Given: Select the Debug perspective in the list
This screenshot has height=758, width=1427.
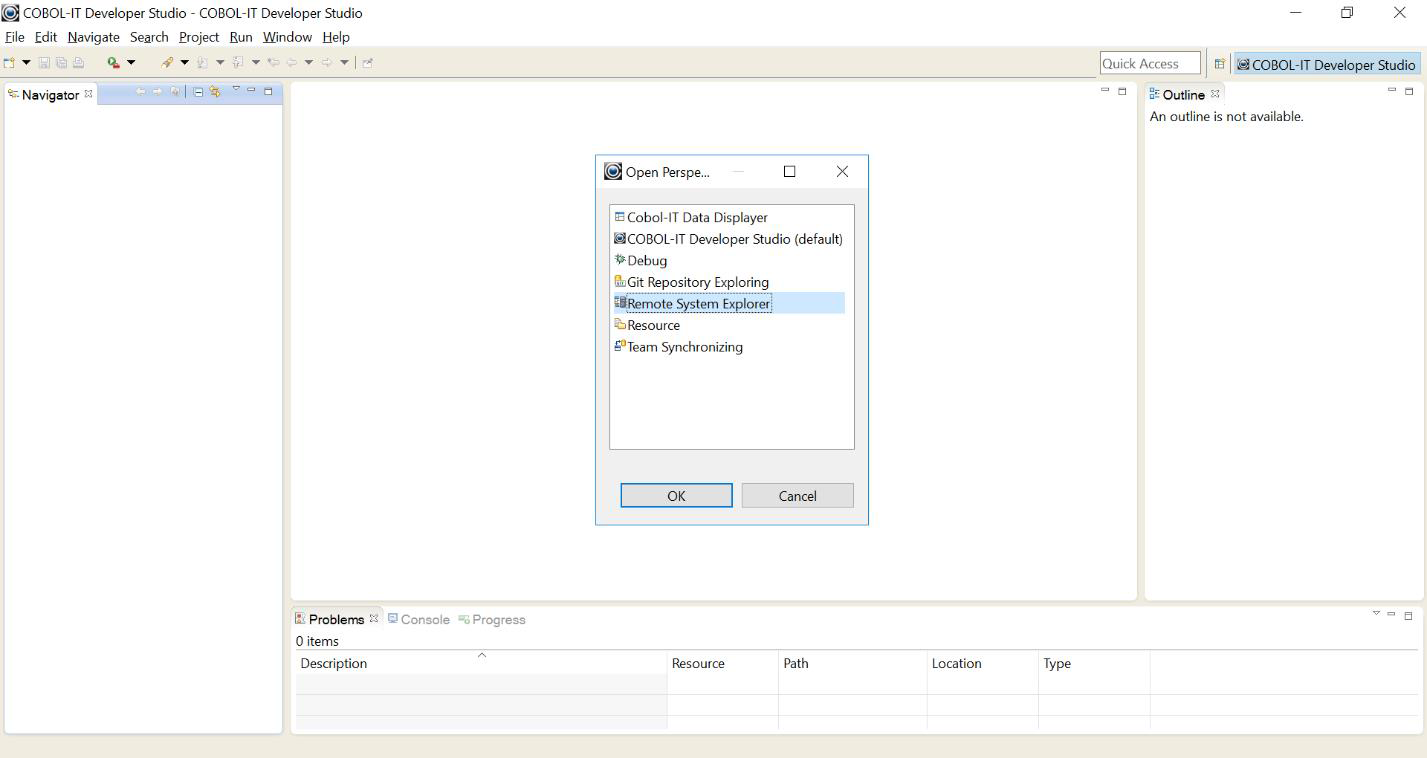Looking at the screenshot, I should pos(647,260).
